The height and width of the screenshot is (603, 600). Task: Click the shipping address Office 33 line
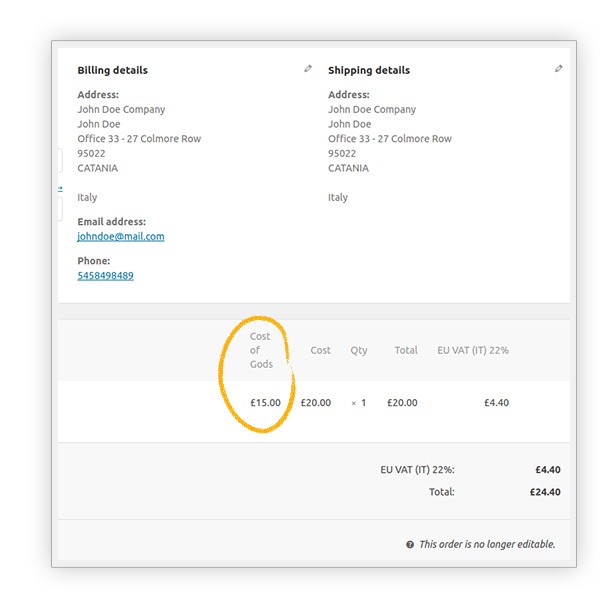pyautogui.click(x=390, y=139)
